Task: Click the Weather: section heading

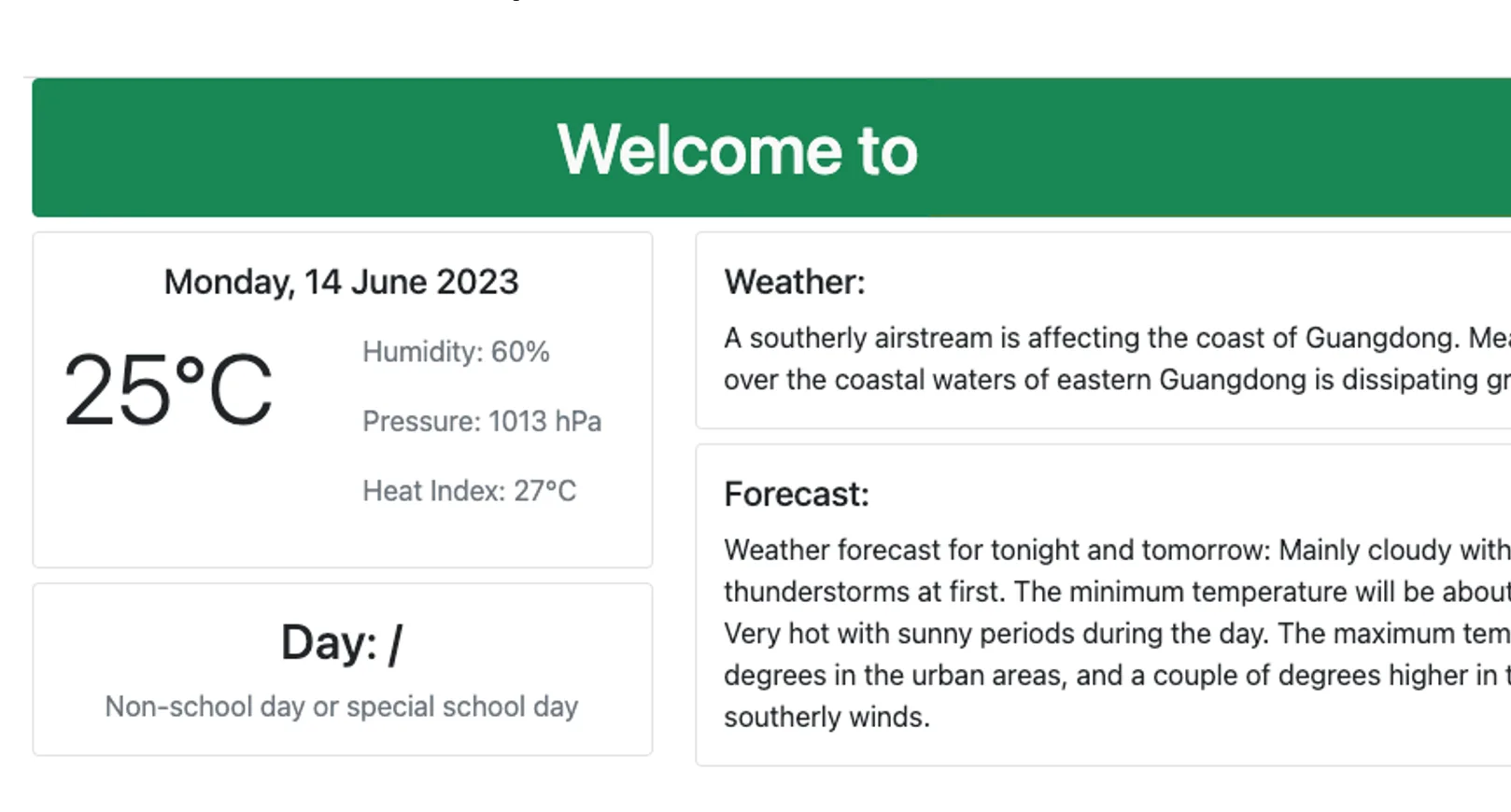Action: [x=795, y=282]
